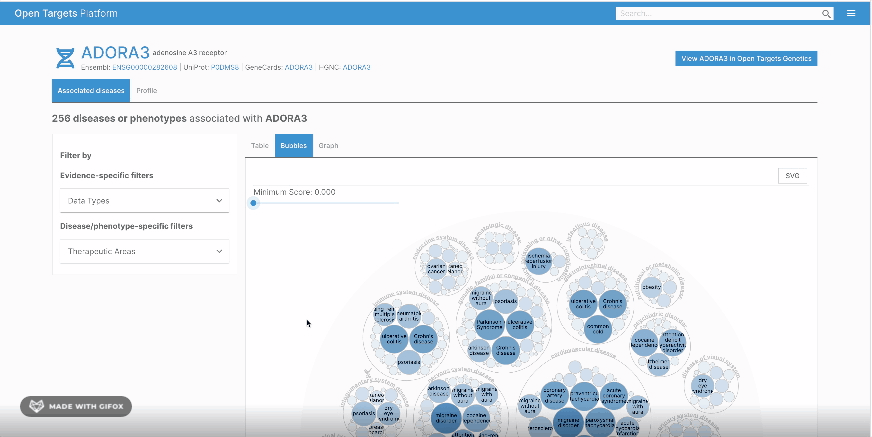
Task: Click View ADORA3 in Open Targets Genetics
Action: pyautogui.click(x=746, y=58)
